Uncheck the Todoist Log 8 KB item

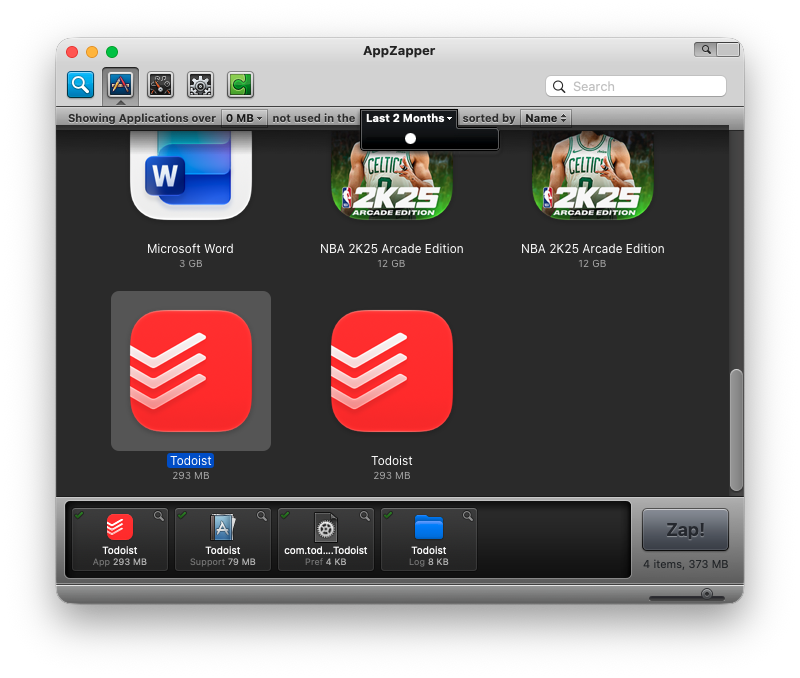[388, 515]
